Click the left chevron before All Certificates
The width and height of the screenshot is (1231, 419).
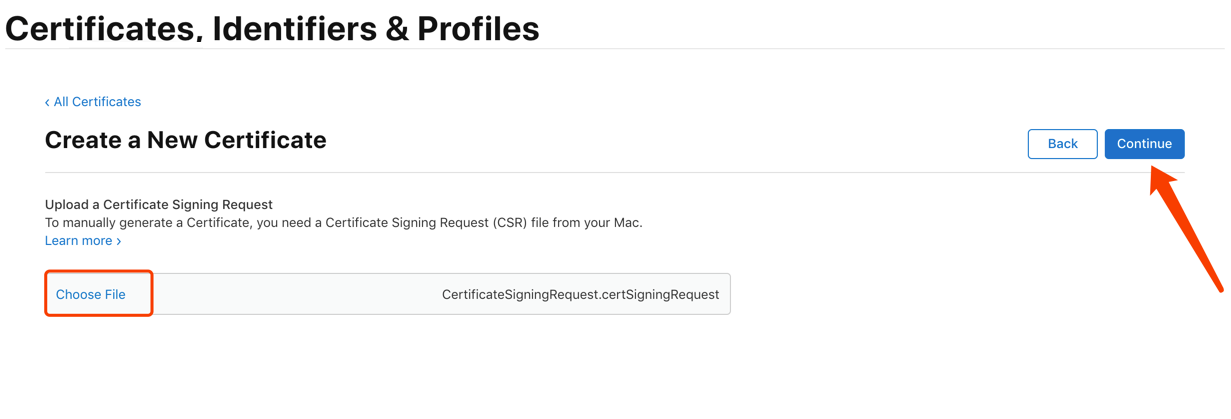[x=47, y=102]
